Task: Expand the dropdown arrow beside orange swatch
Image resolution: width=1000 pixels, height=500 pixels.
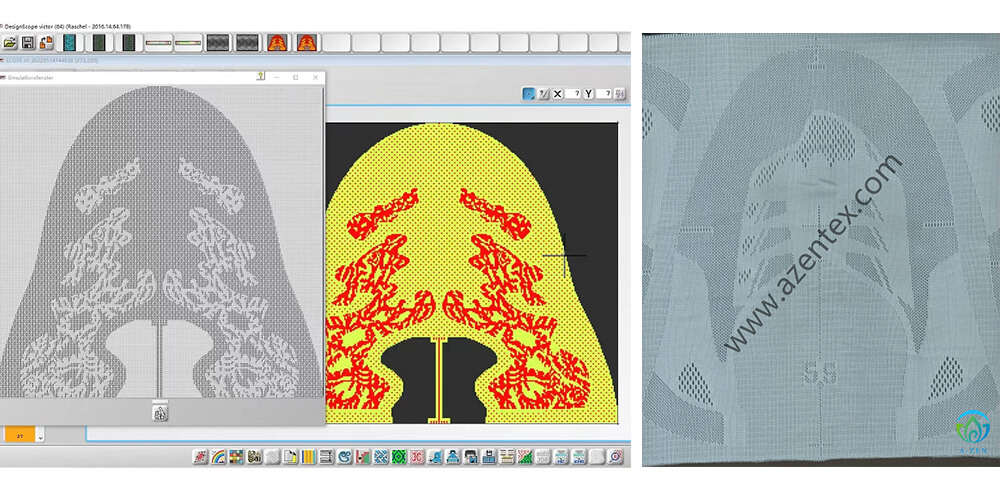Action: coord(40,436)
